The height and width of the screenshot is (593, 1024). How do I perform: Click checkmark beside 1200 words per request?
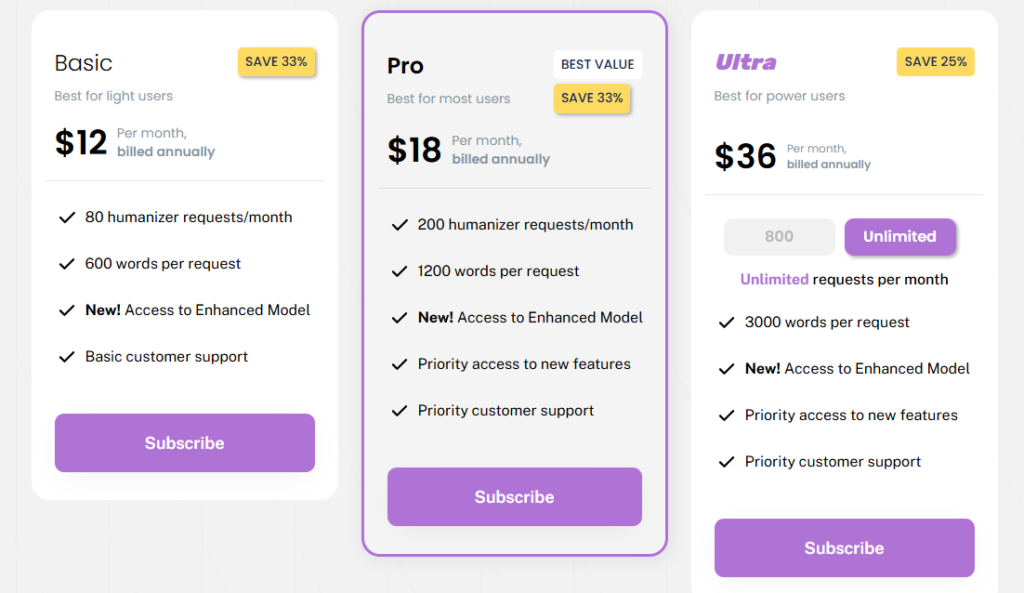pos(400,271)
